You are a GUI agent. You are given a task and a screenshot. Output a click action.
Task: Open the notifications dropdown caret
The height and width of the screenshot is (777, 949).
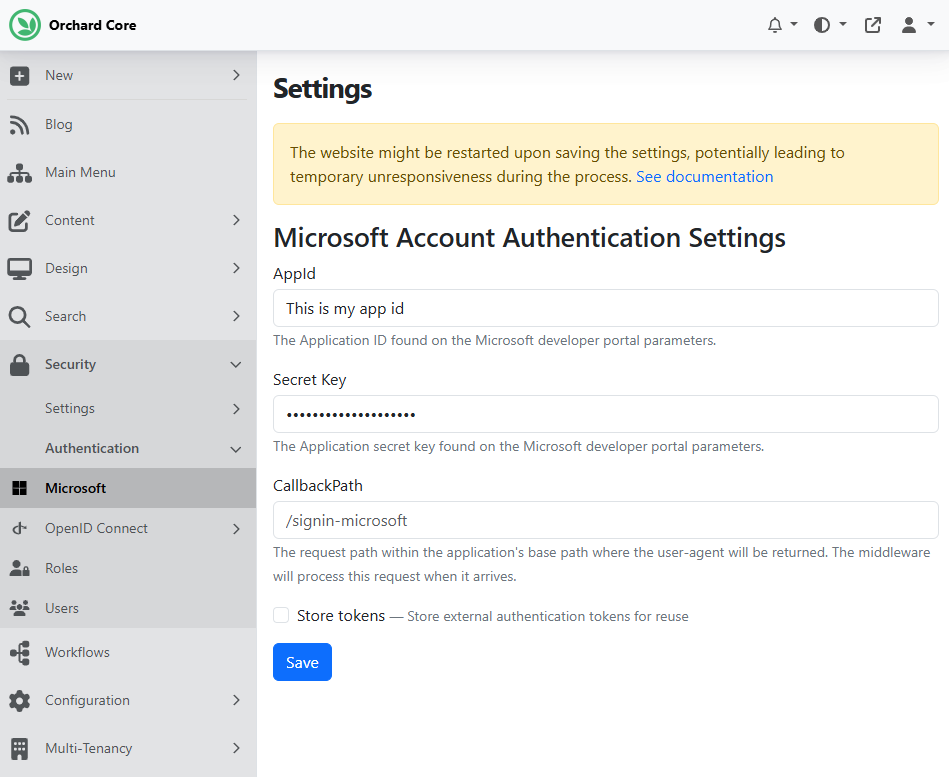point(794,24)
